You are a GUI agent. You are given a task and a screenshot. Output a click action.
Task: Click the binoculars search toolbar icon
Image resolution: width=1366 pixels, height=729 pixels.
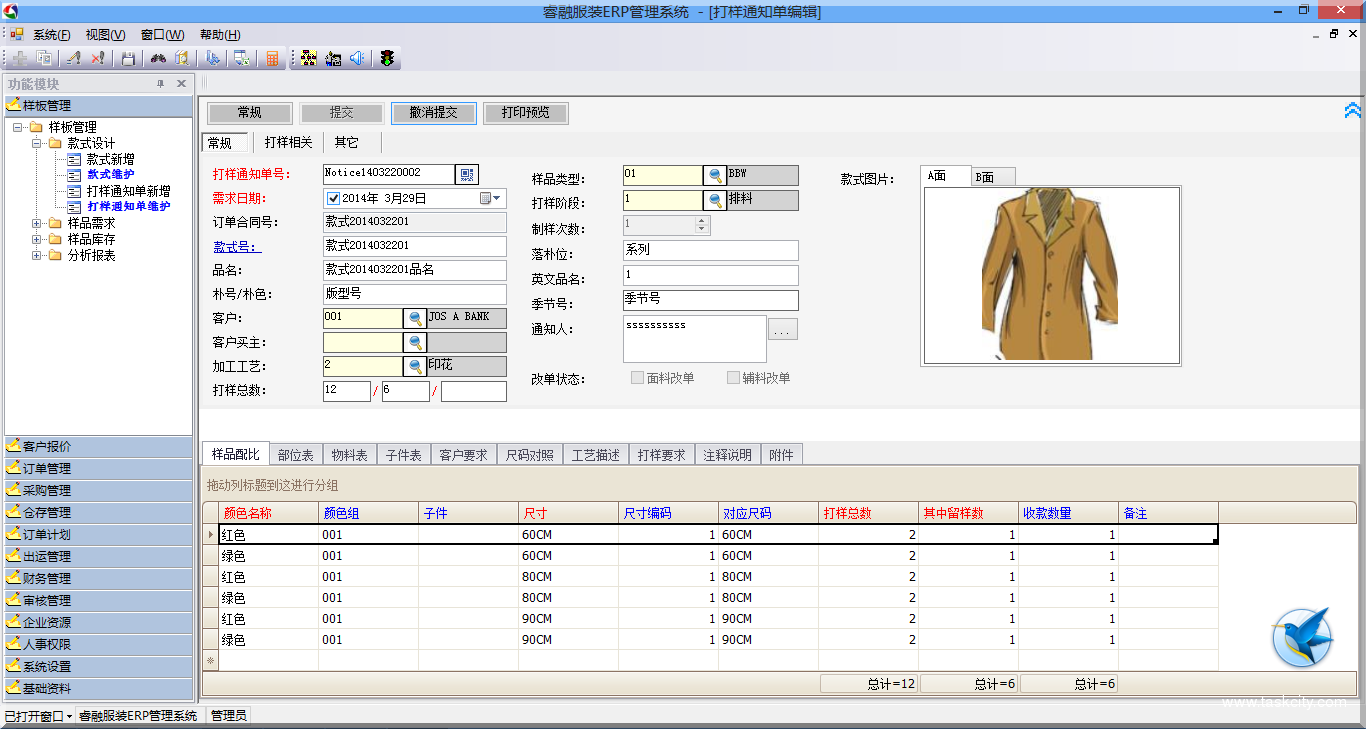pyautogui.click(x=158, y=58)
